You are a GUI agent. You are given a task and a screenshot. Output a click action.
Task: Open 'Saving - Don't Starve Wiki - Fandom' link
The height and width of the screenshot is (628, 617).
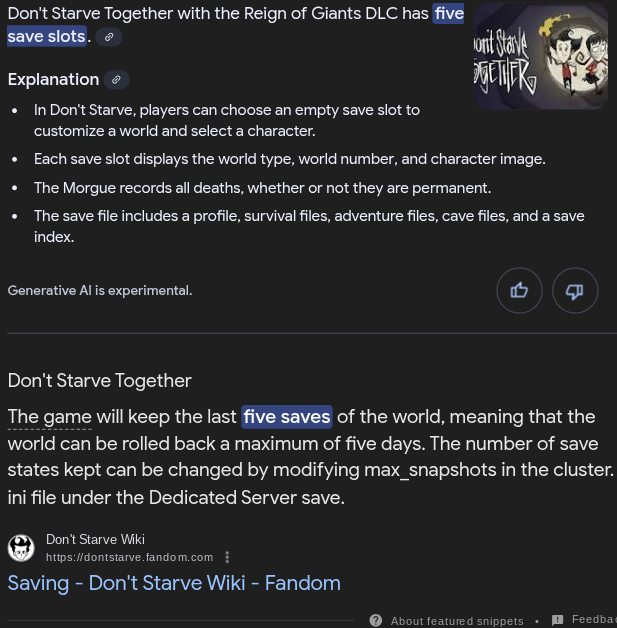tap(174, 583)
